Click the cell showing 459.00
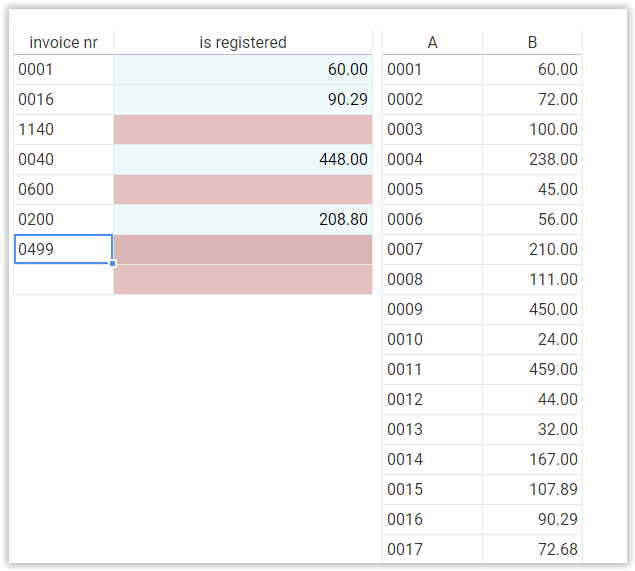The width and height of the screenshot is (635, 571). click(532, 369)
